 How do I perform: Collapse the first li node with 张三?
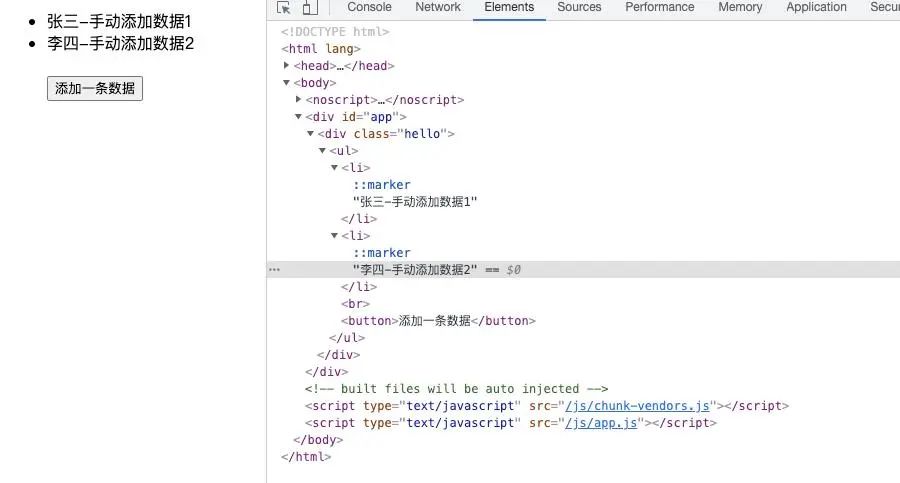[335, 168]
